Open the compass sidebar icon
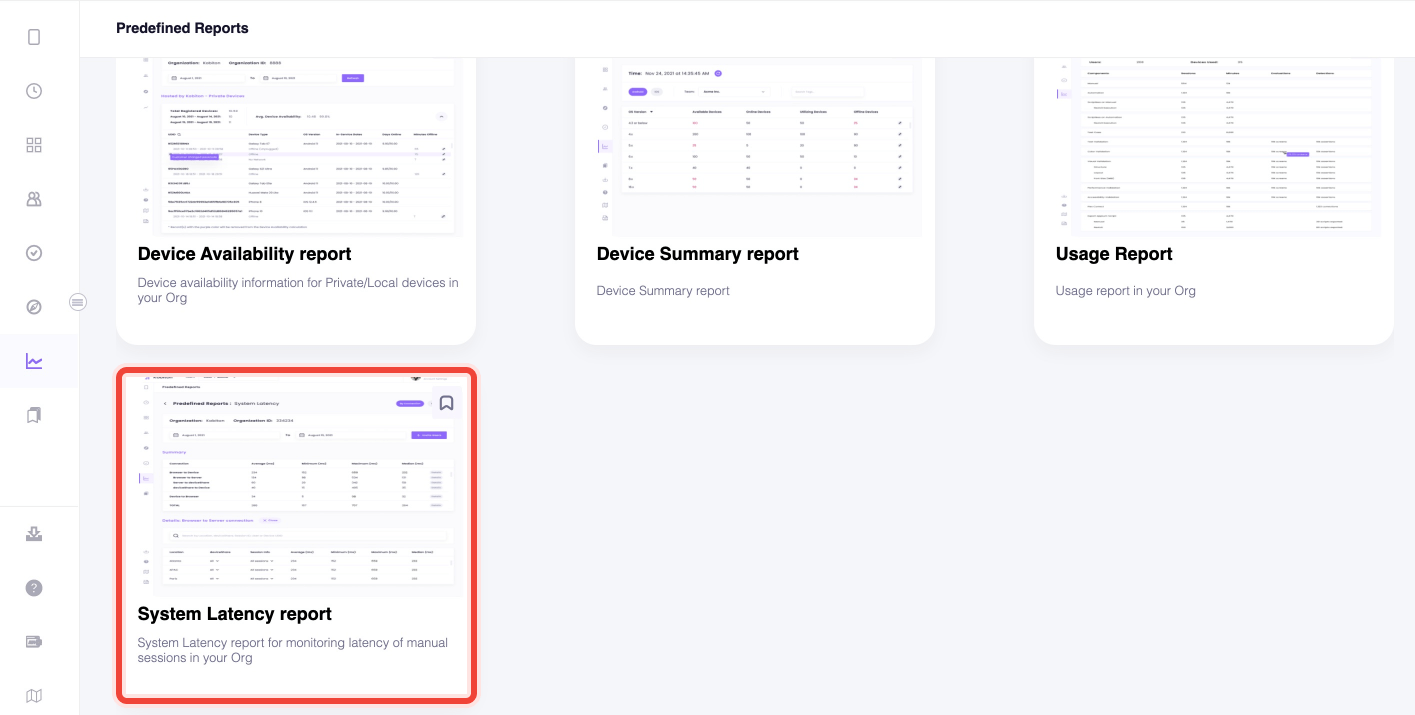The width and height of the screenshot is (1415, 715). [x=34, y=307]
